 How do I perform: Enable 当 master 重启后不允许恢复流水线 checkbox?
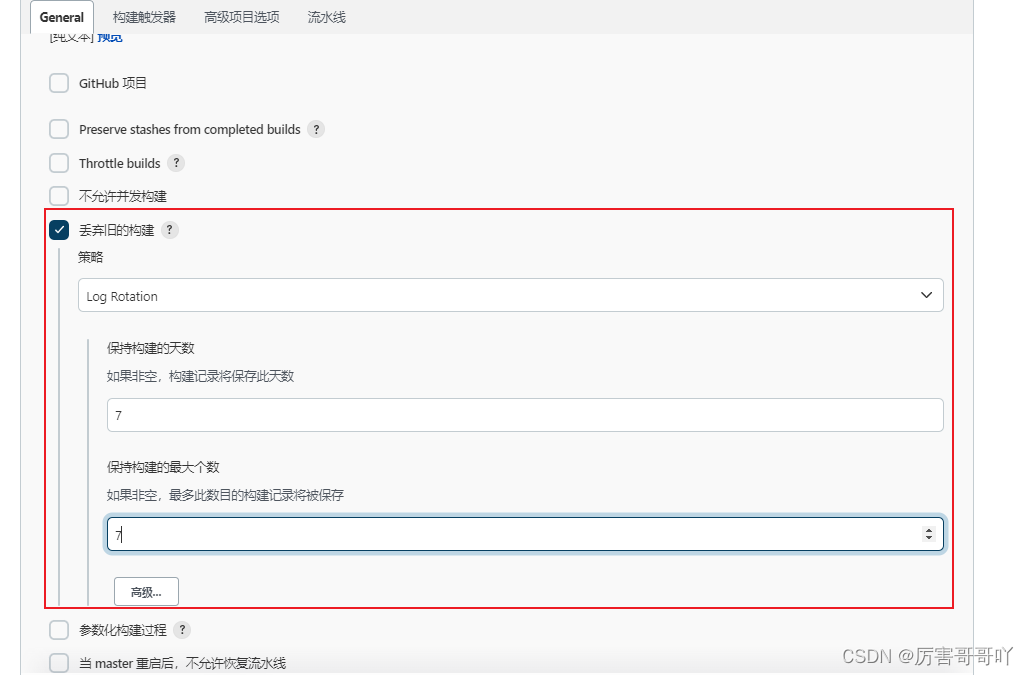click(x=59, y=663)
